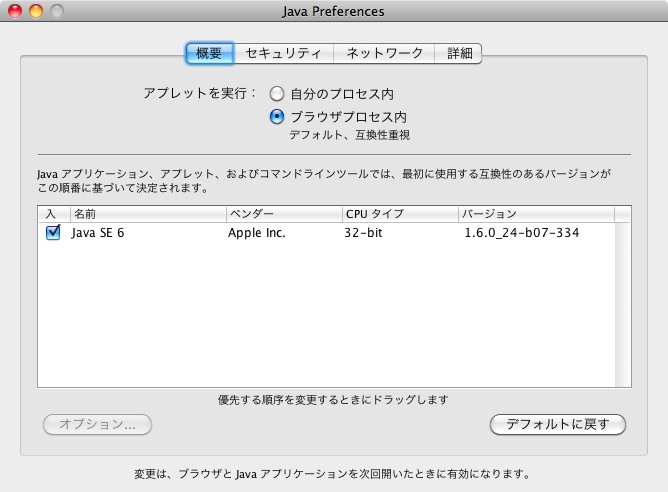
Task: Sort by the 名前 column header
Action: click(x=147, y=214)
